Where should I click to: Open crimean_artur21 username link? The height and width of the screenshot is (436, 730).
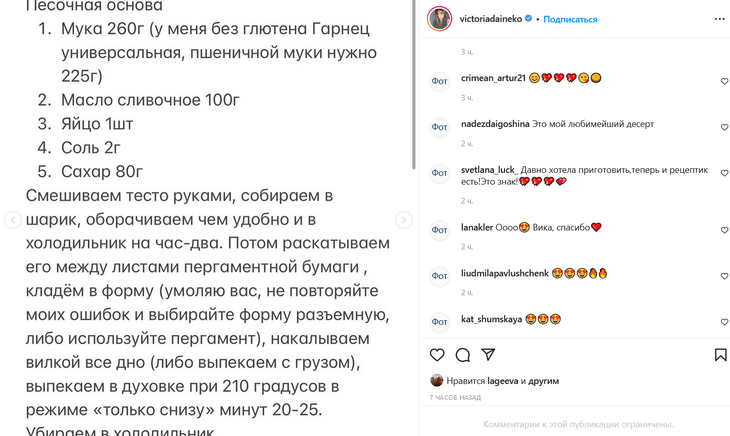(493, 78)
